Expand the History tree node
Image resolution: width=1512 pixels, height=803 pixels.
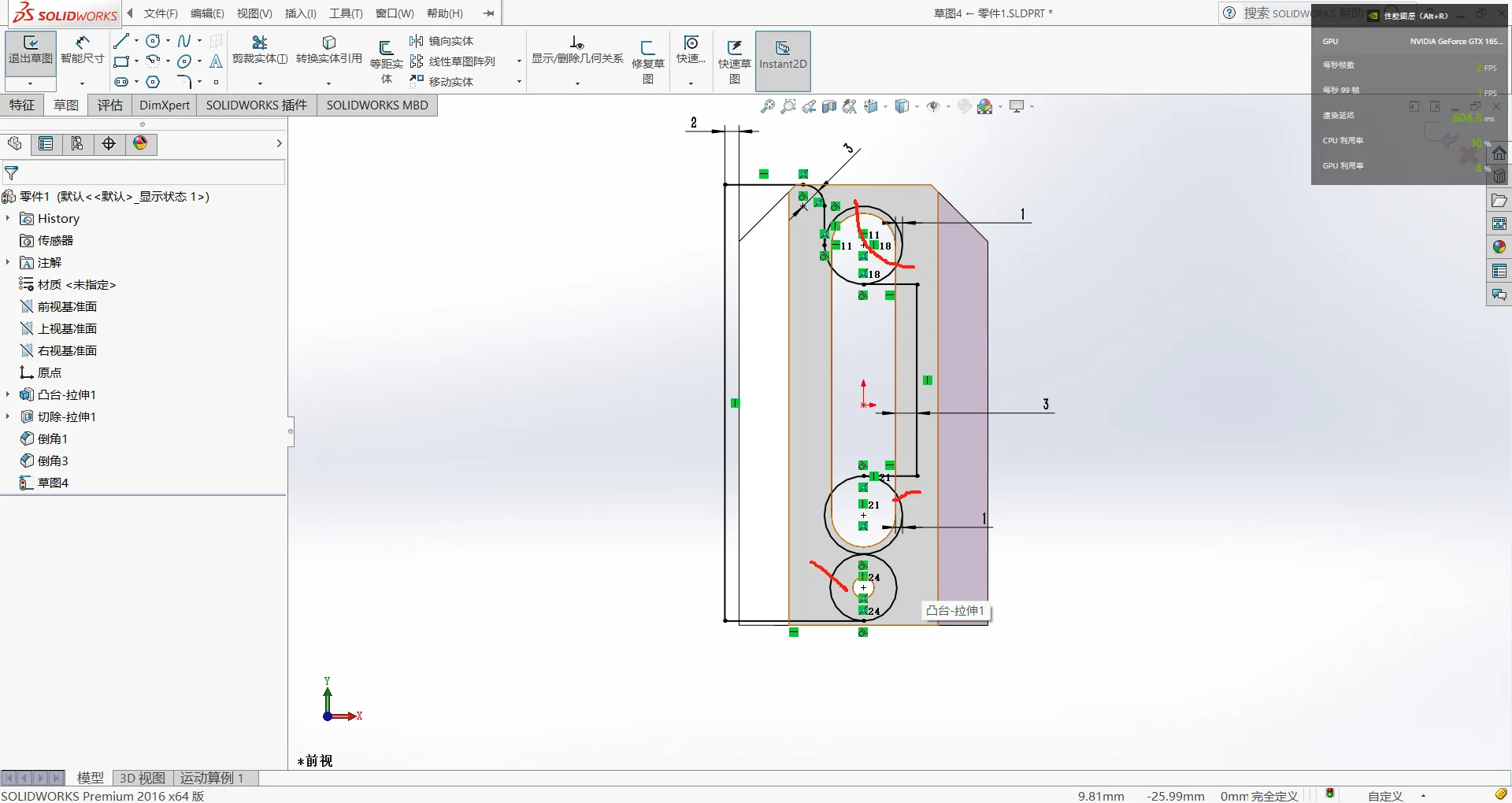(8, 218)
